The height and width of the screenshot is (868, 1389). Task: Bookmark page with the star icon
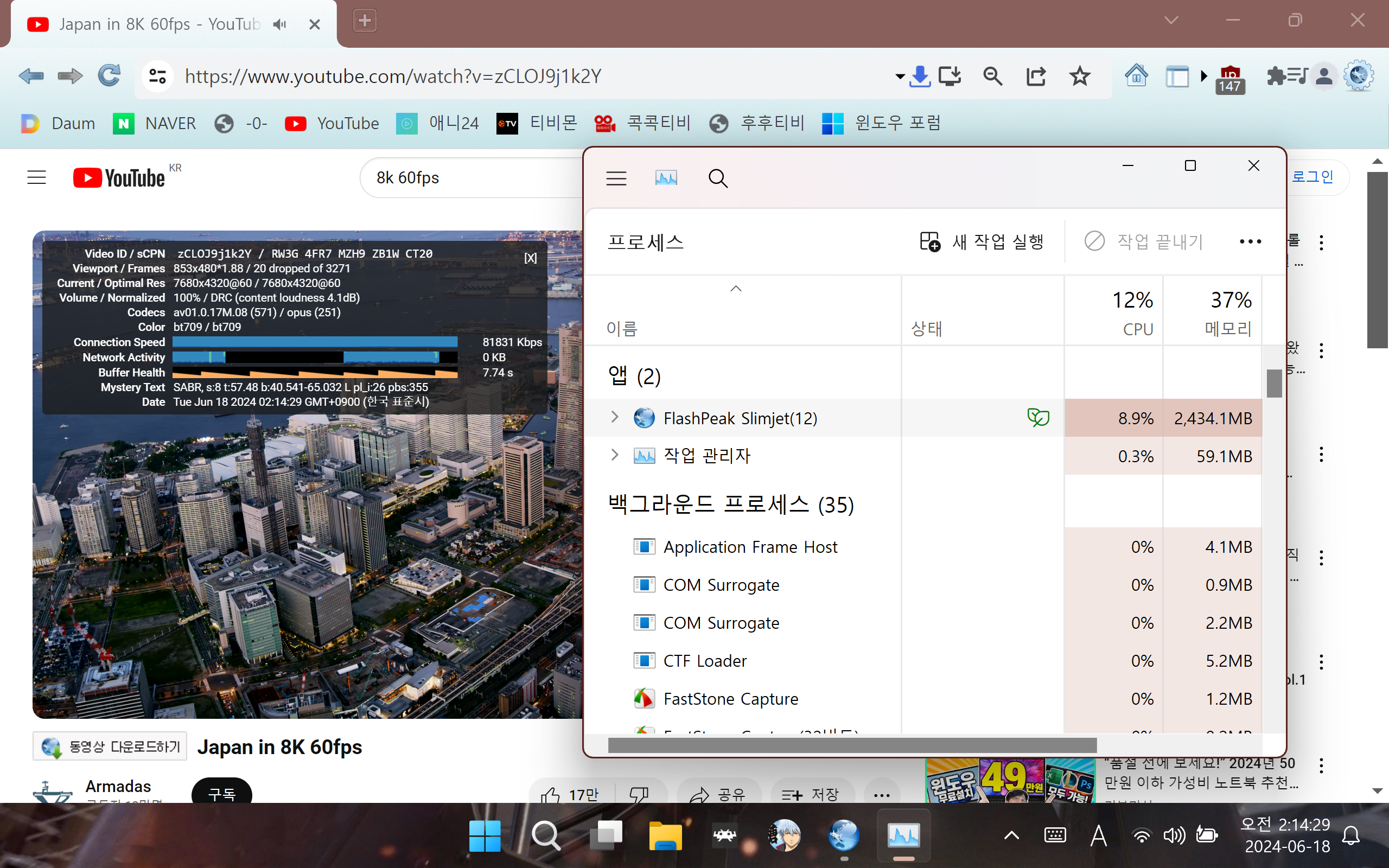(1080, 76)
